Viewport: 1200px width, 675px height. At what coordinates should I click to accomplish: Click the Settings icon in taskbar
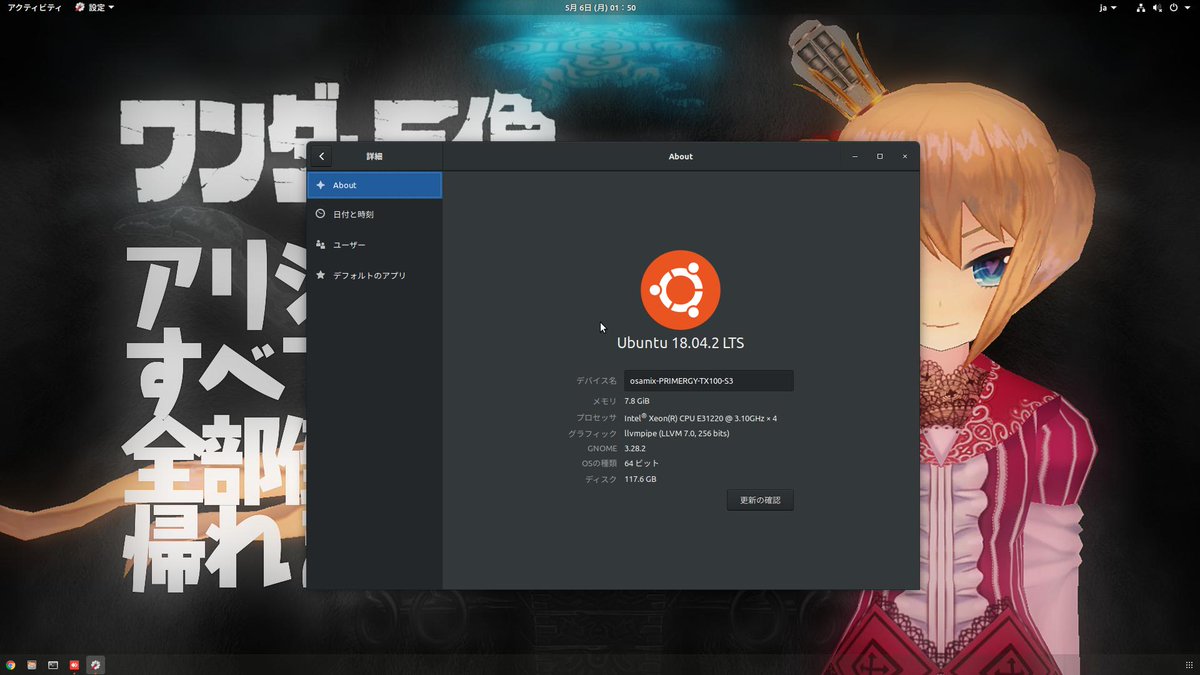pyautogui.click(x=95, y=665)
